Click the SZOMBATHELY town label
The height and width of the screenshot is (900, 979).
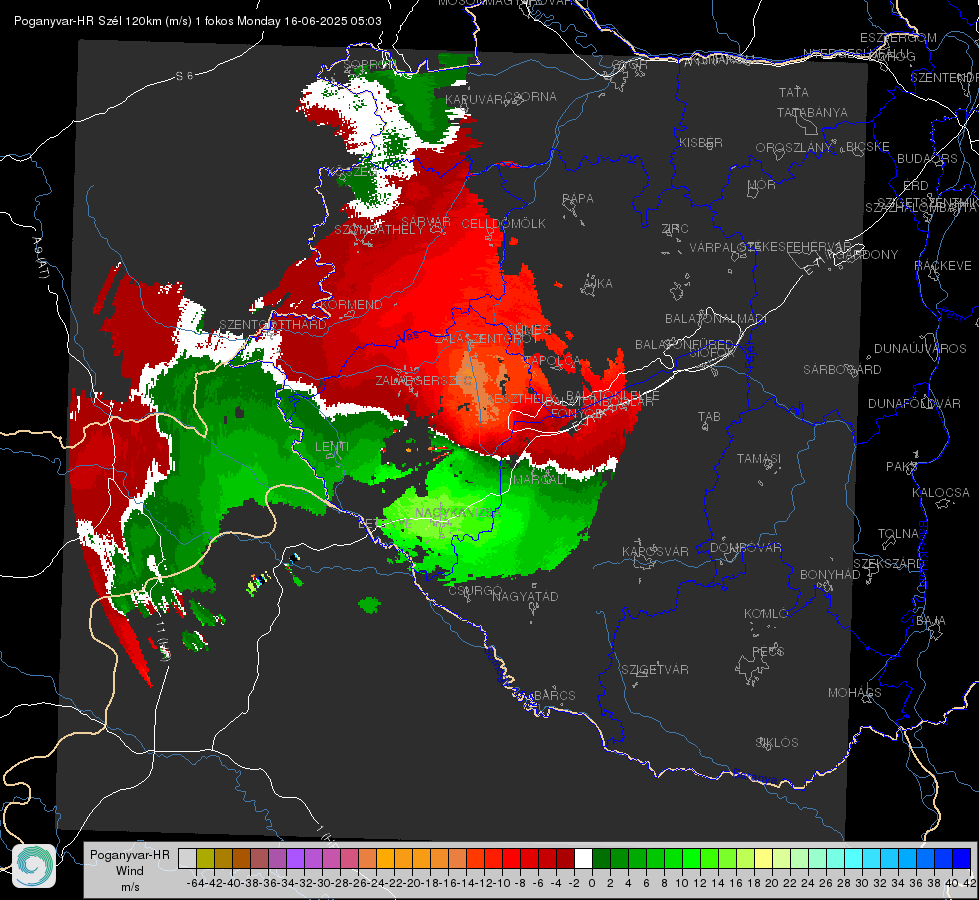pyautogui.click(x=379, y=230)
